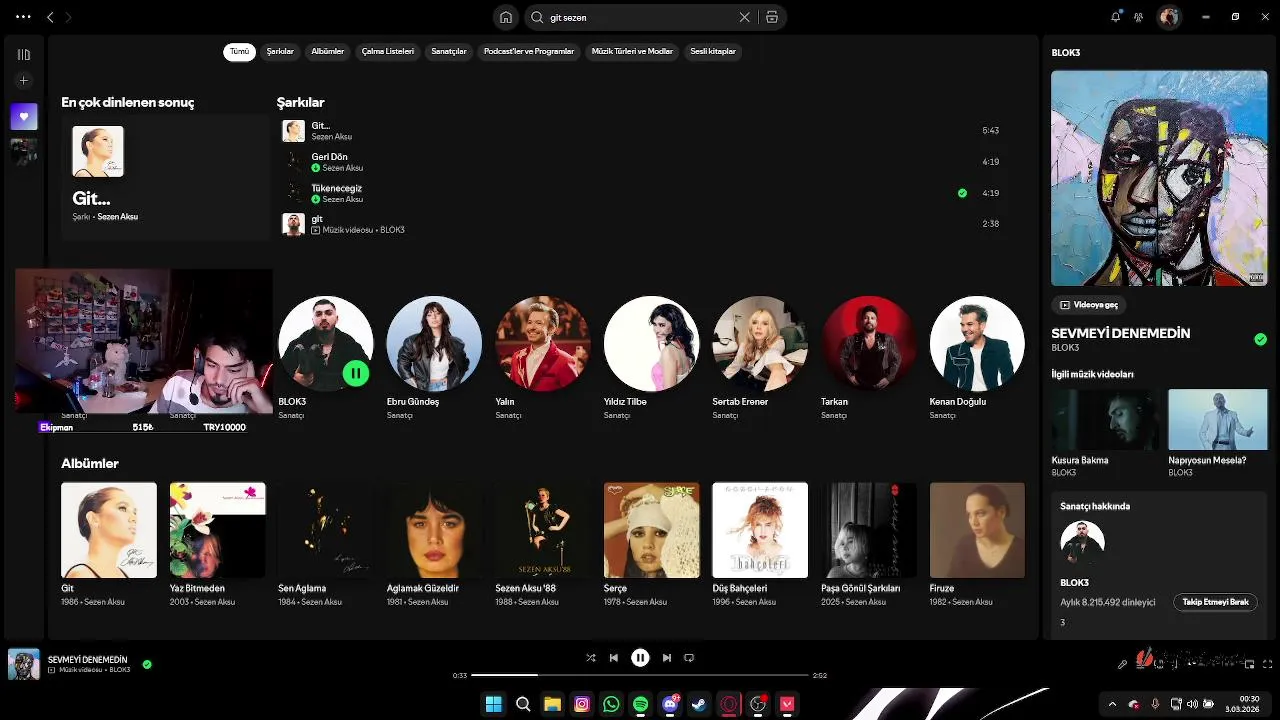
Task: Switch to the Şarkılar filter
Action: pos(280,51)
